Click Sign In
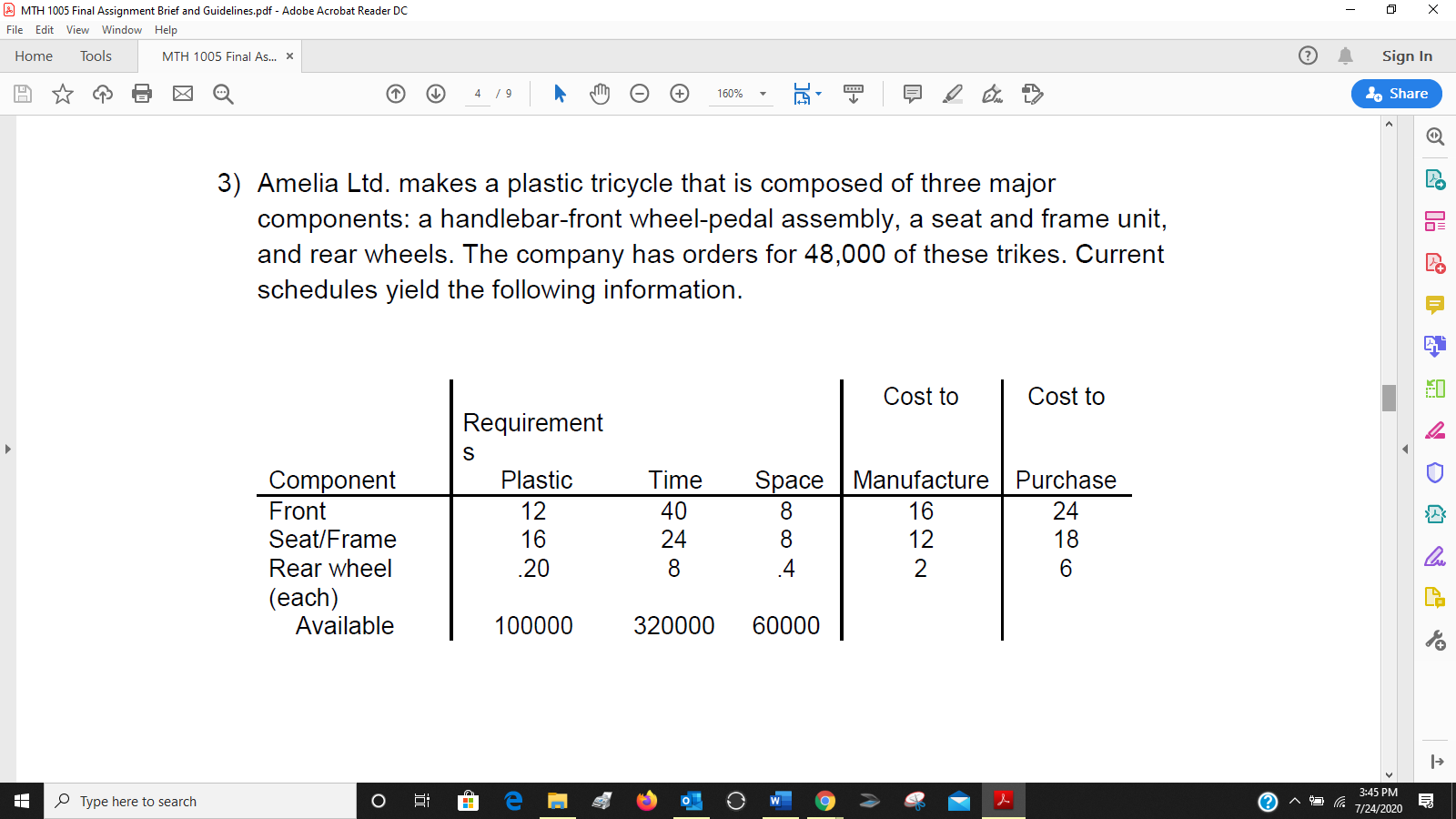The image size is (1456, 819). coord(1407,56)
